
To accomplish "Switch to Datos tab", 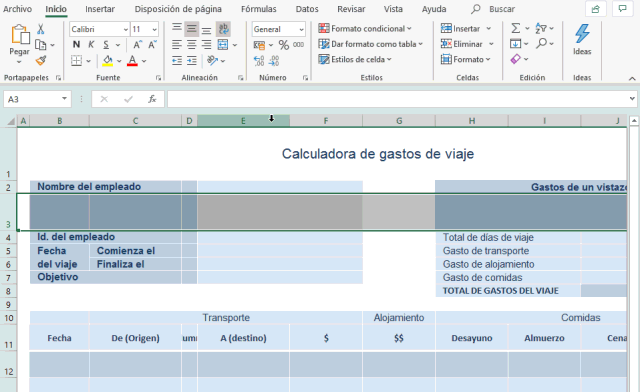I will point(307,9).
